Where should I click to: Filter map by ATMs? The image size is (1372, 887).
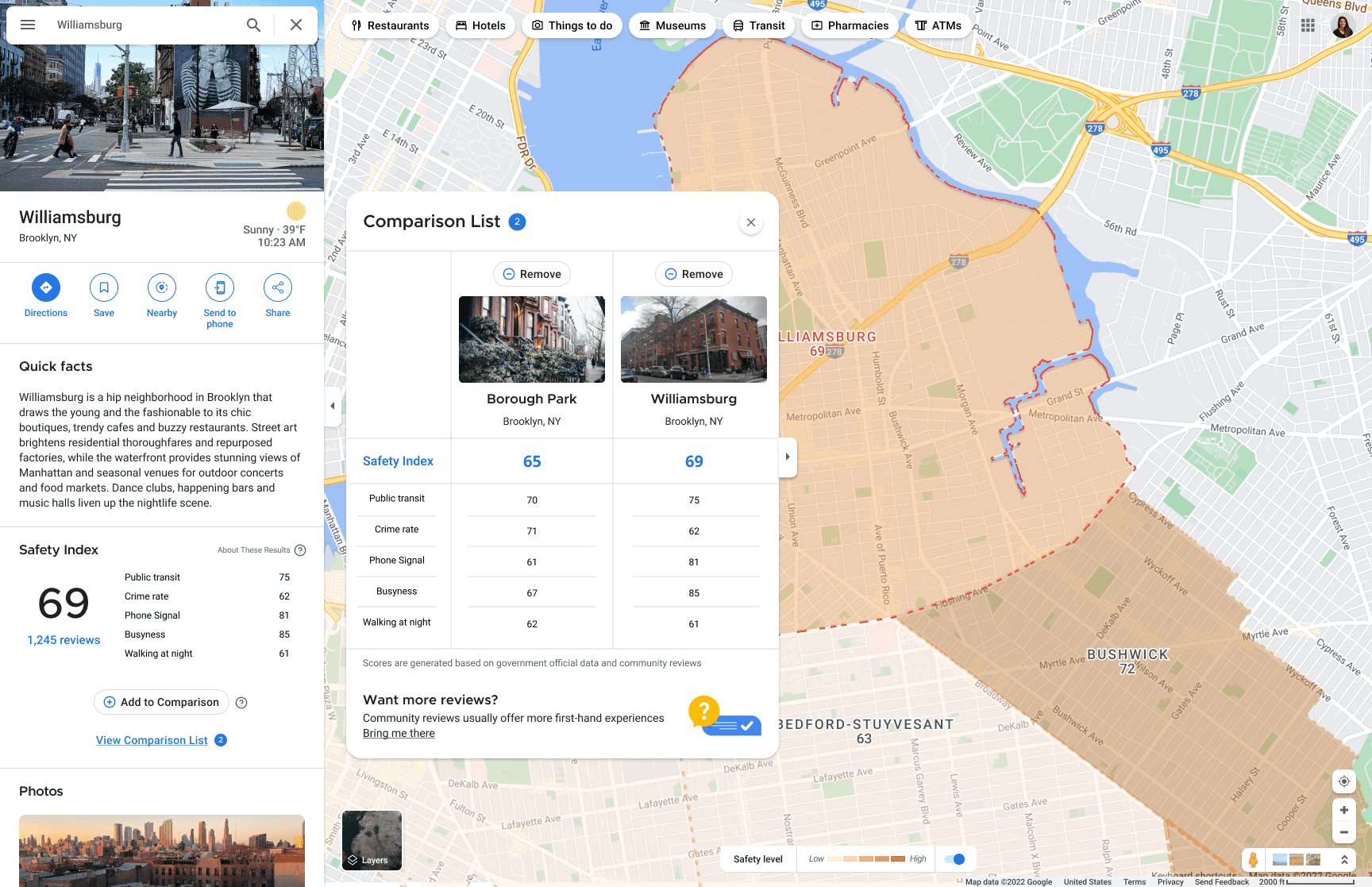pos(938,25)
